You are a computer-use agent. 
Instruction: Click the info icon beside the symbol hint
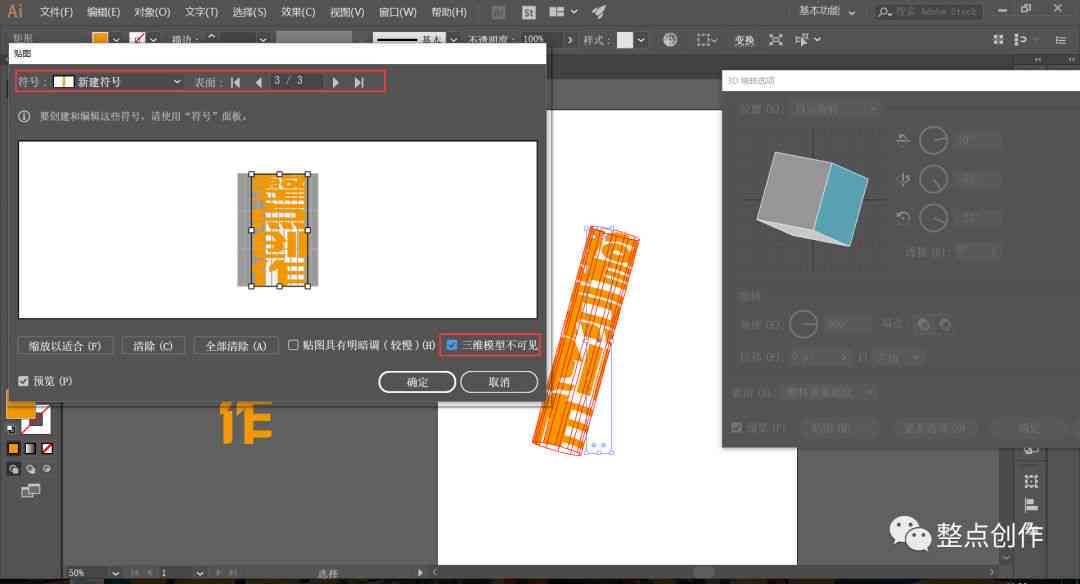pos(24,116)
